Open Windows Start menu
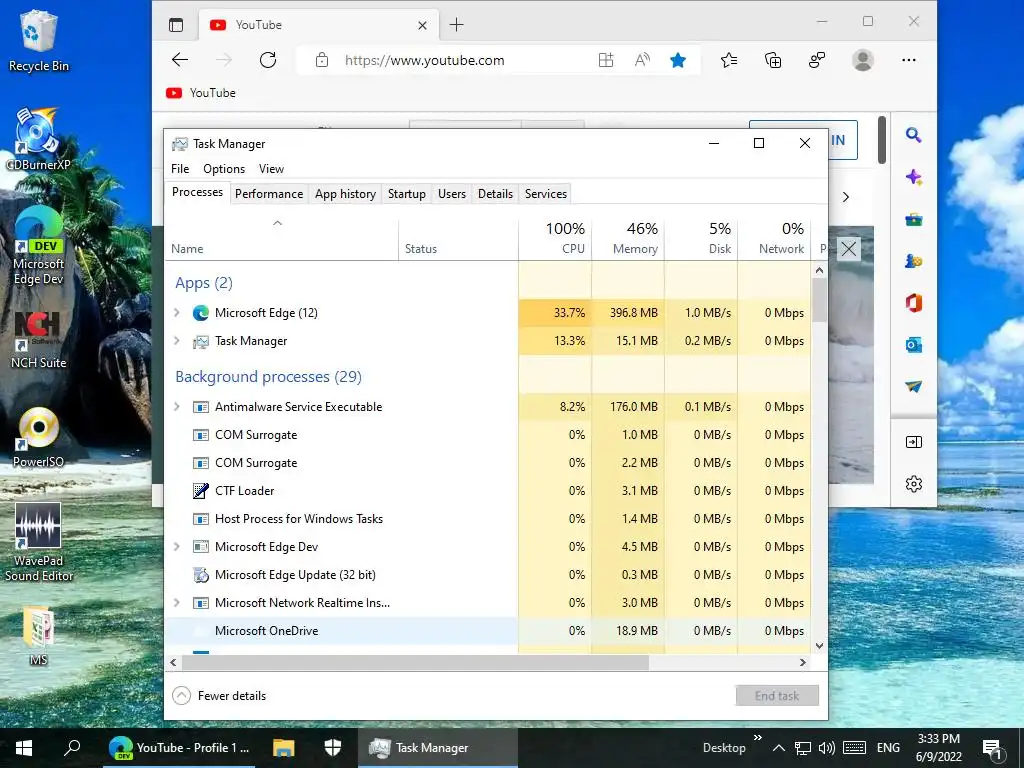1024x768 pixels. [24, 748]
